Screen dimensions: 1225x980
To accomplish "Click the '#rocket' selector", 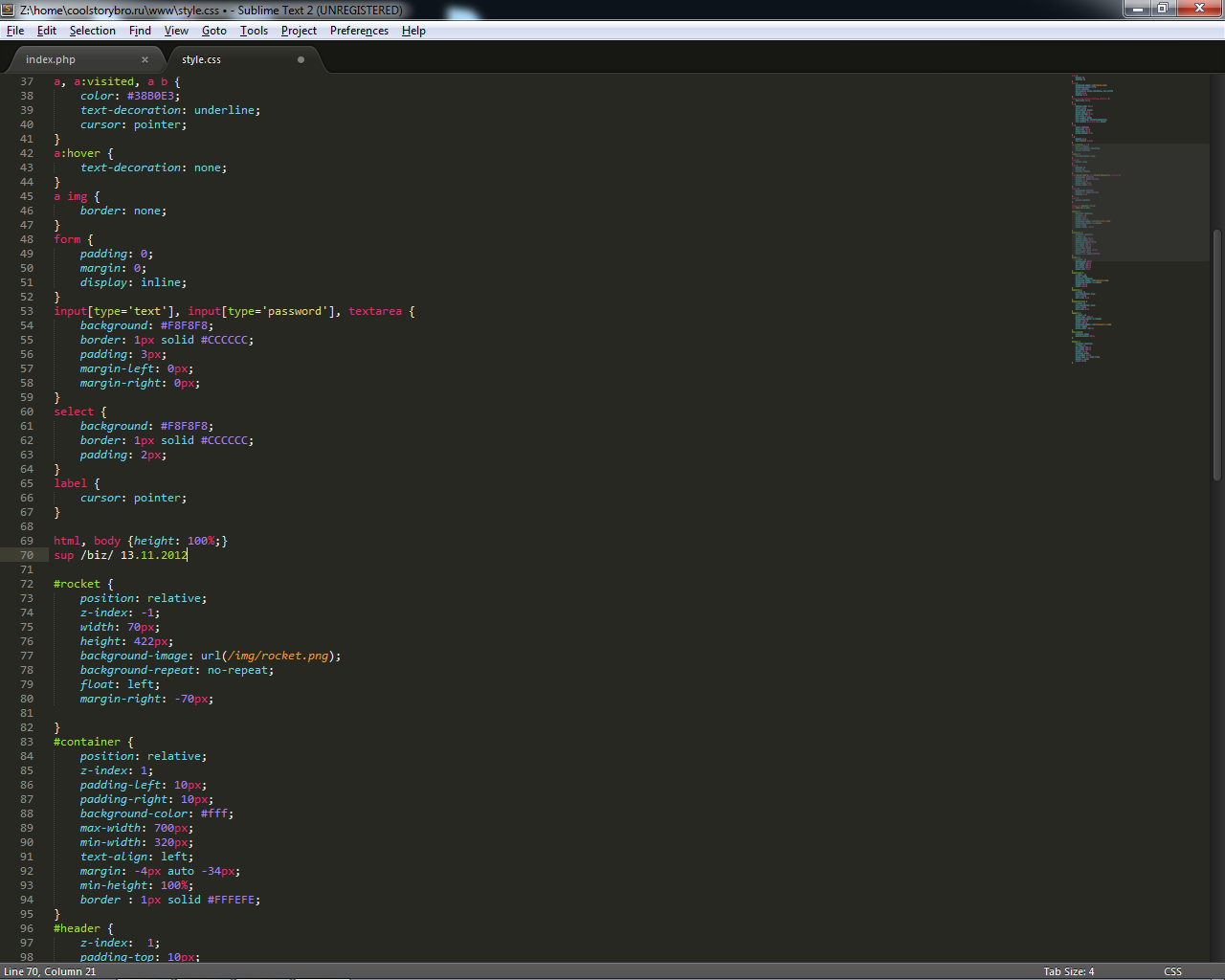I will pos(77,584).
